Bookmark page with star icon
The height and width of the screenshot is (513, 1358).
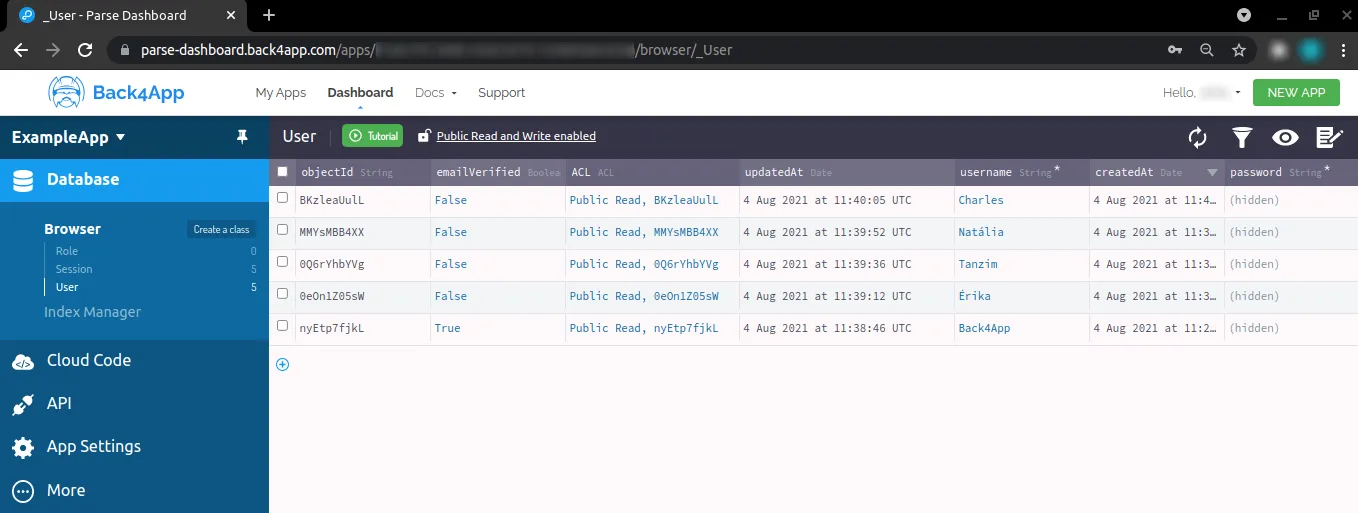[1239, 49]
